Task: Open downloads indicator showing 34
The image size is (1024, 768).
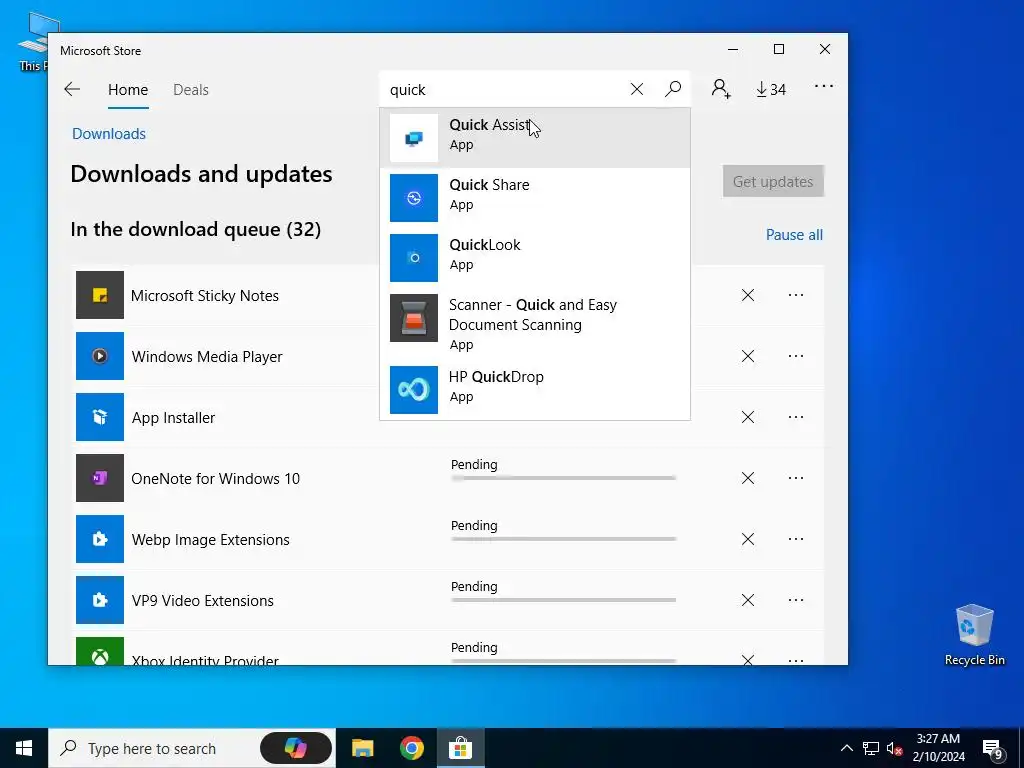Action: (771, 89)
